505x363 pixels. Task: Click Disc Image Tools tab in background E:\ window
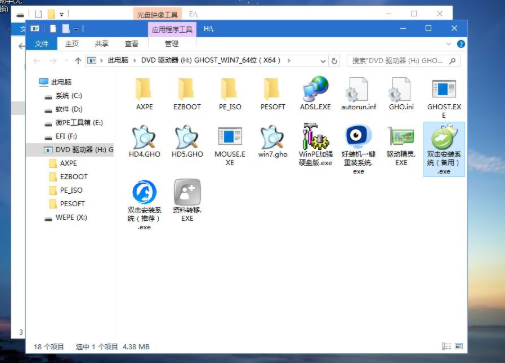[x=157, y=14]
